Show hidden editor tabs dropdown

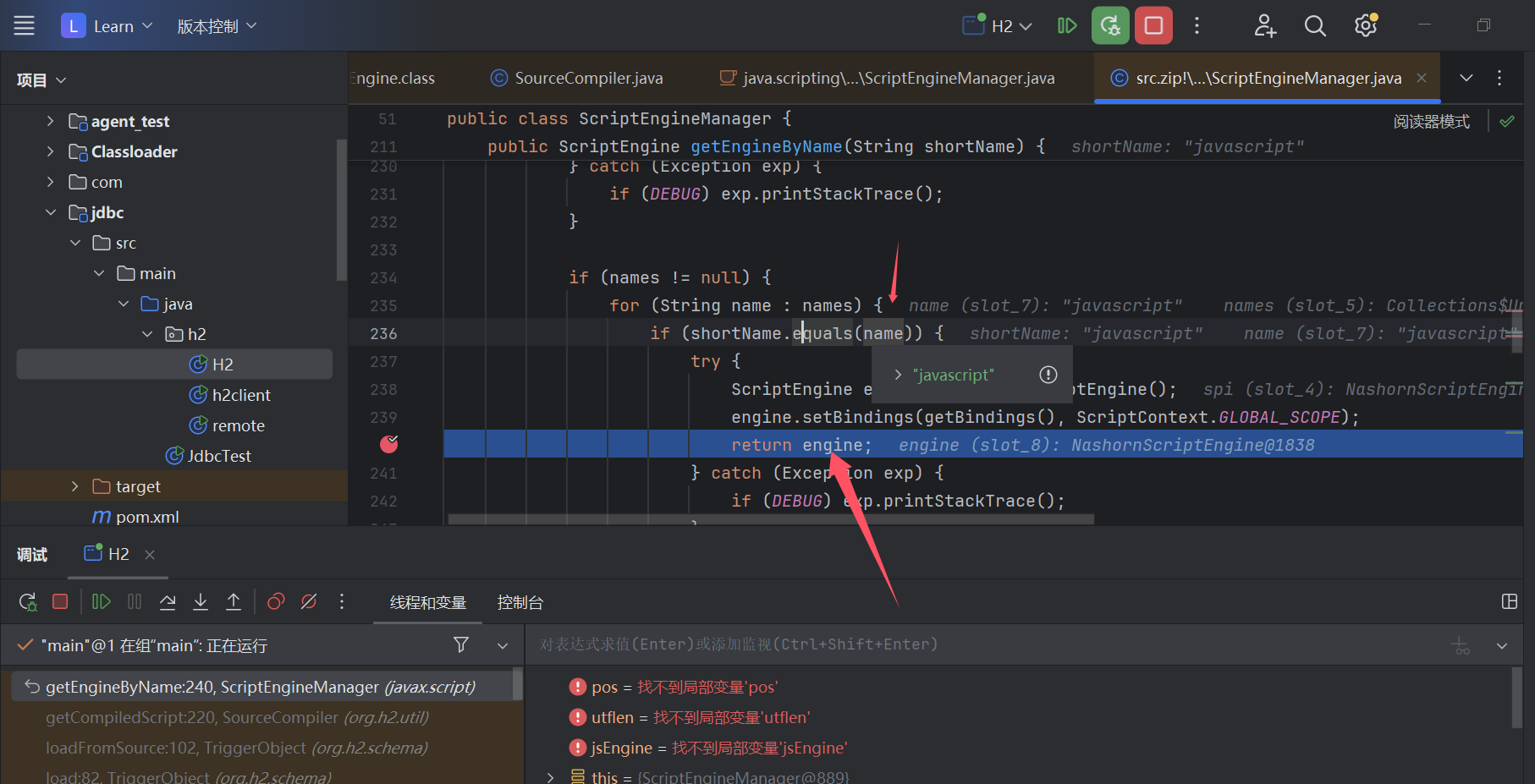click(x=1466, y=78)
